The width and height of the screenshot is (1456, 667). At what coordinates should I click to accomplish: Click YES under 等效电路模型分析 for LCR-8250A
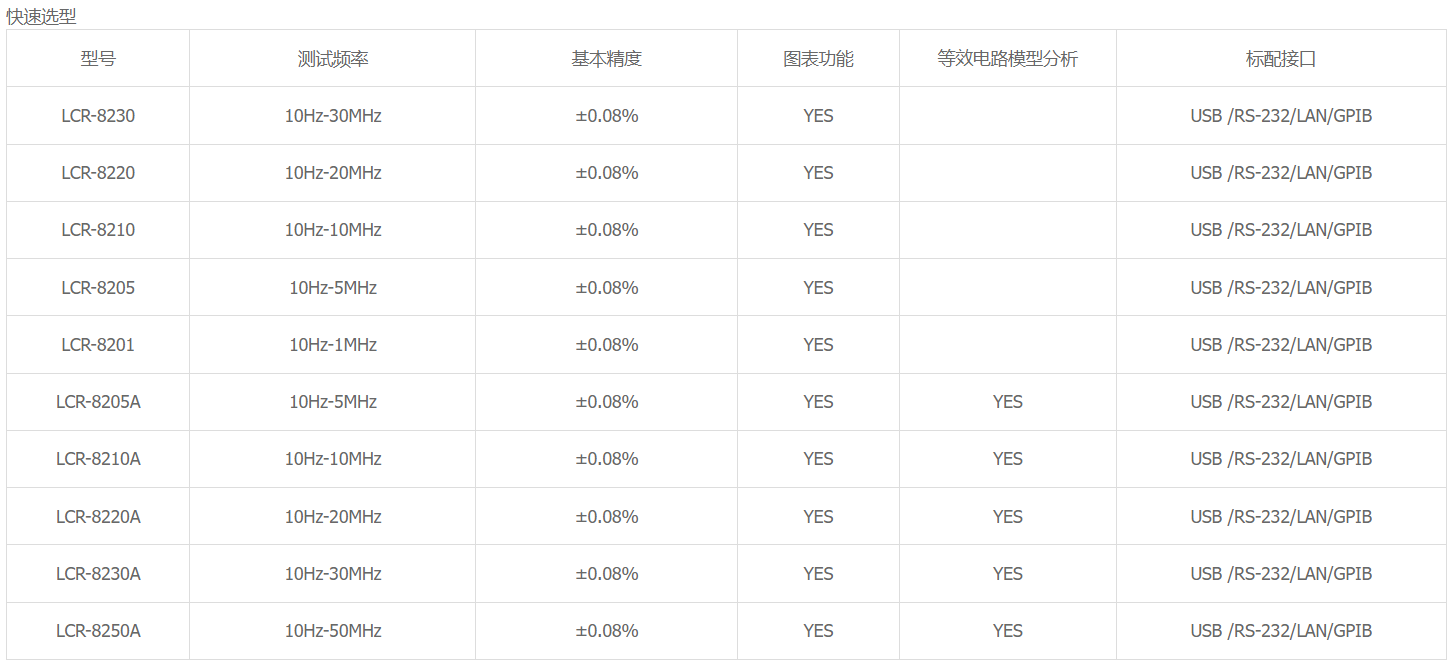(1008, 631)
